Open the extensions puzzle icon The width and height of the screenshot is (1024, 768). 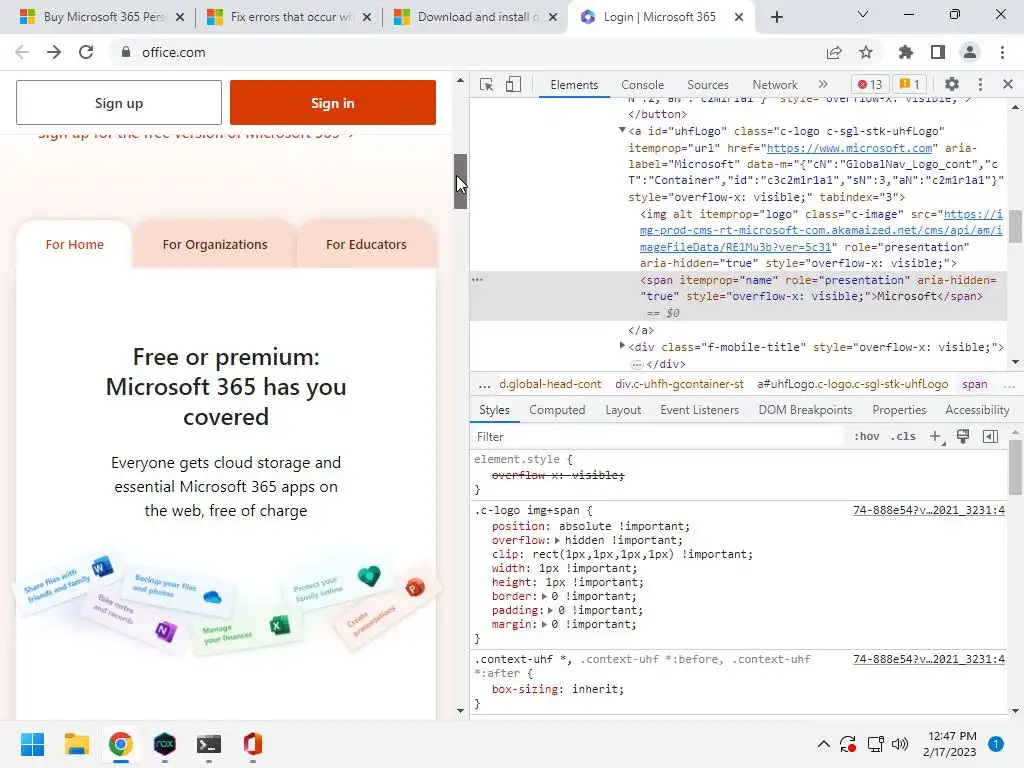[905, 52]
